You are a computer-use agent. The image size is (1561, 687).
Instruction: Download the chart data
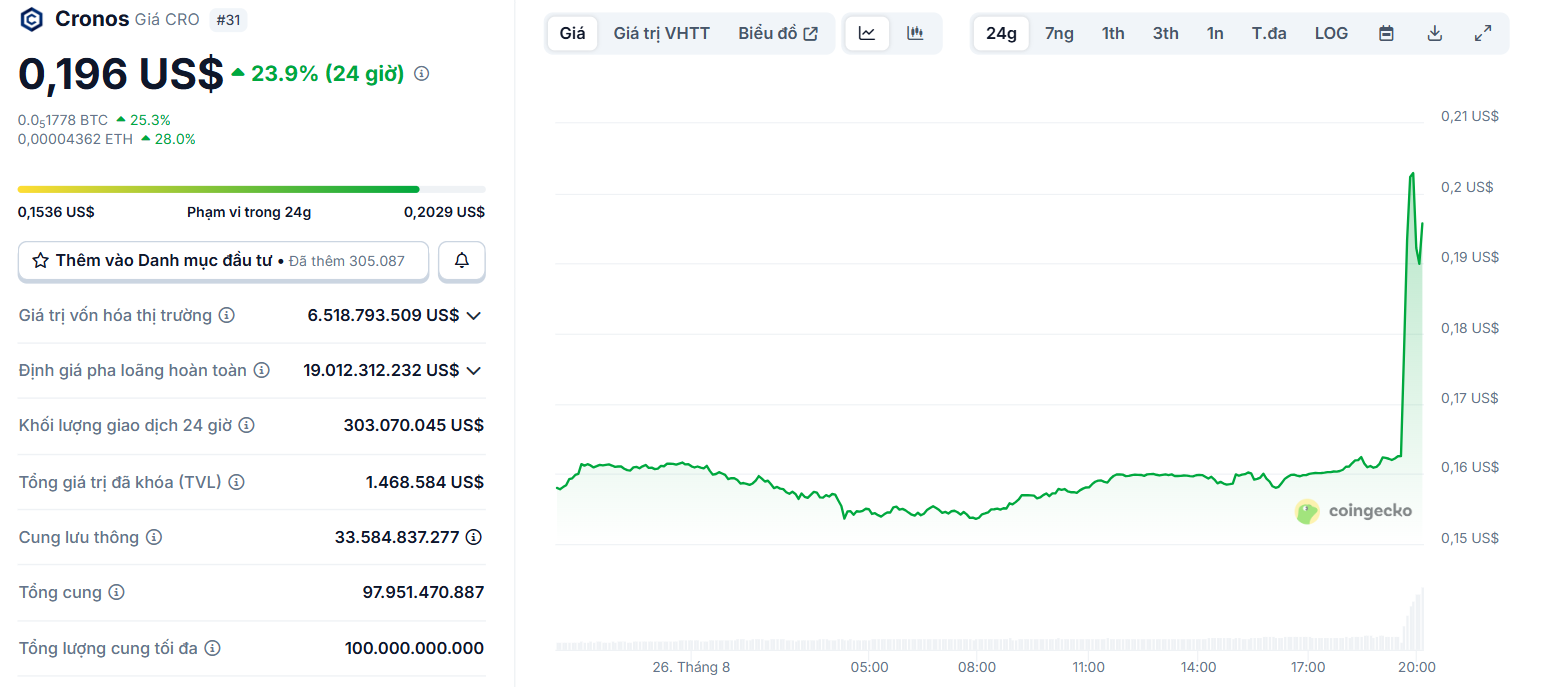[x=1435, y=33]
